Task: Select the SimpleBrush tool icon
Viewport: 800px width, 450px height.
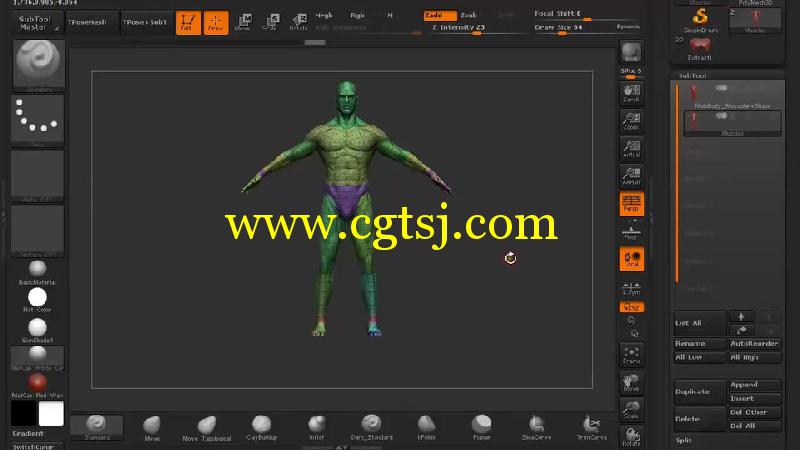Action: click(x=700, y=20)
